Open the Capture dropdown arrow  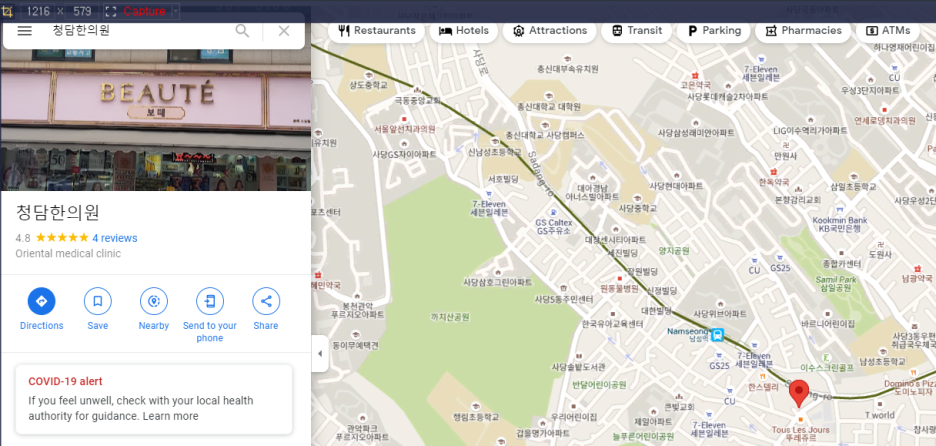coord(175,11)
